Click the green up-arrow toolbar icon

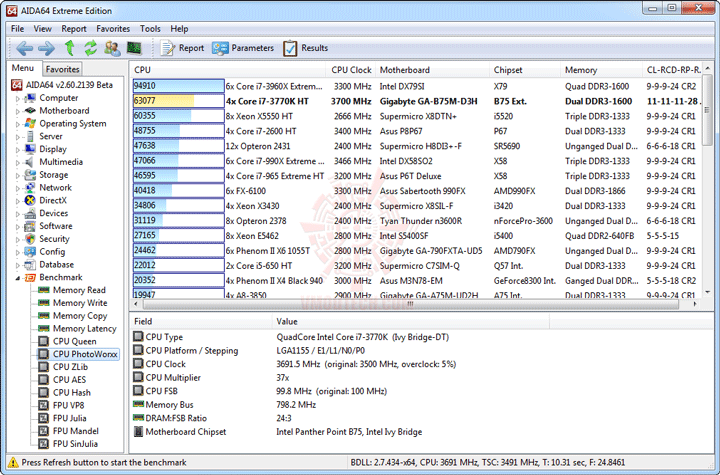pyautogui.click(x=69, y=48)
